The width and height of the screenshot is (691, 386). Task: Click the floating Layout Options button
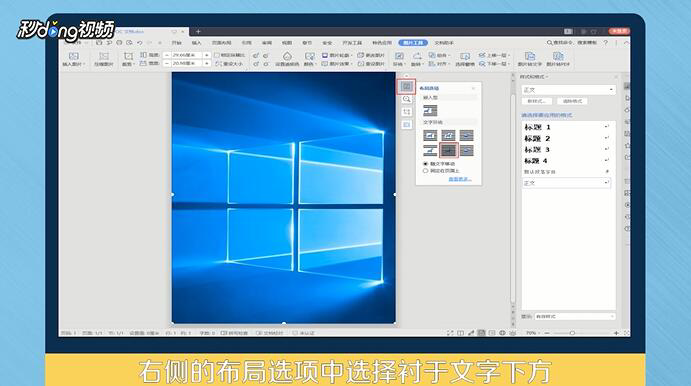tap(406, 86)
